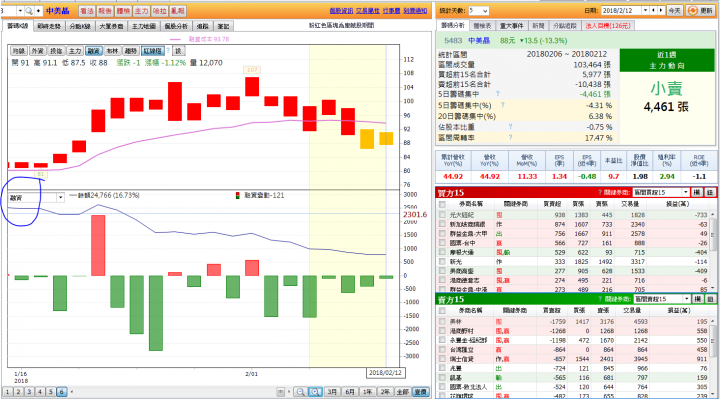Switch to the 大量券商 tab
This screenshot has width=720, height=399.
[112, 26]
